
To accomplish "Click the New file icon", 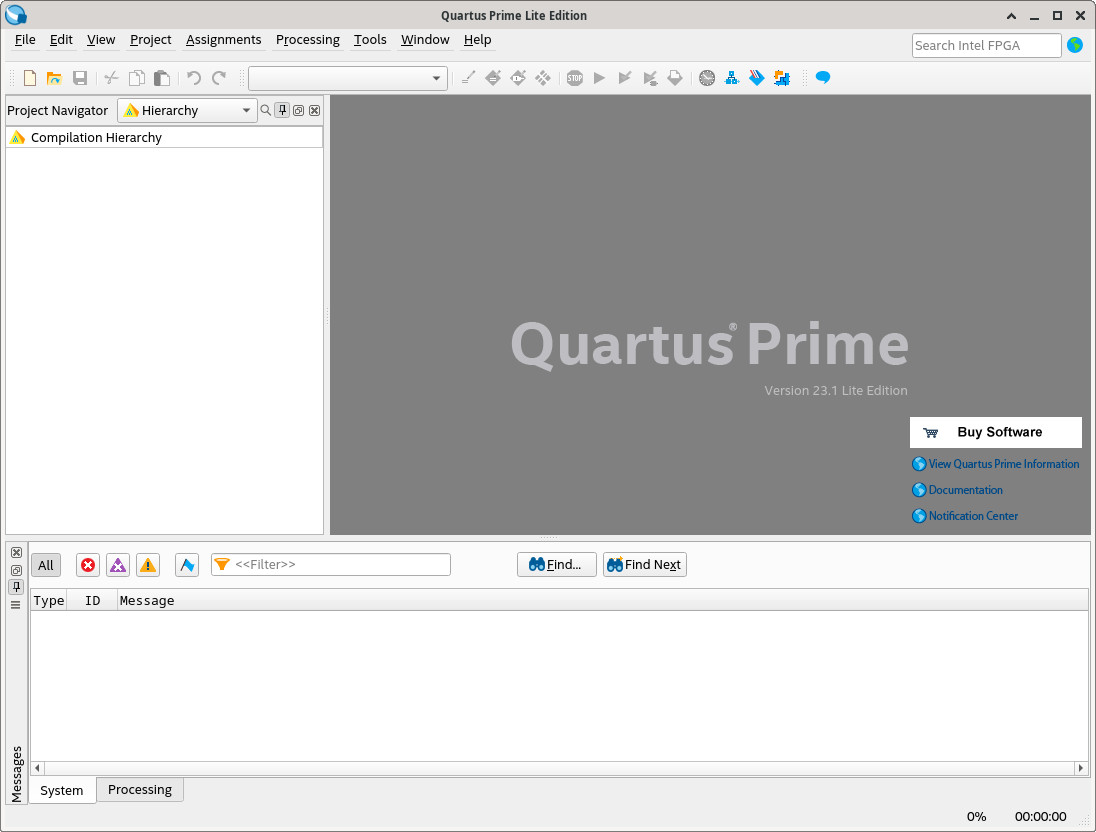I will 30,78.
